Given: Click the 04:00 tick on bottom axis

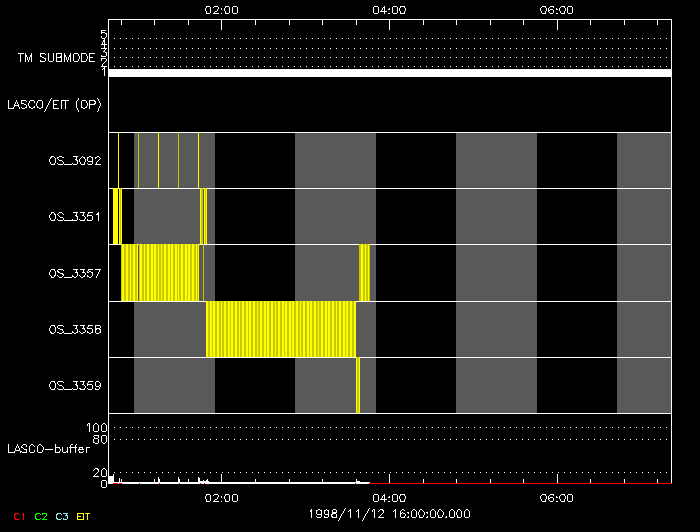Looking at the screenshot, I should click(389, 497).
